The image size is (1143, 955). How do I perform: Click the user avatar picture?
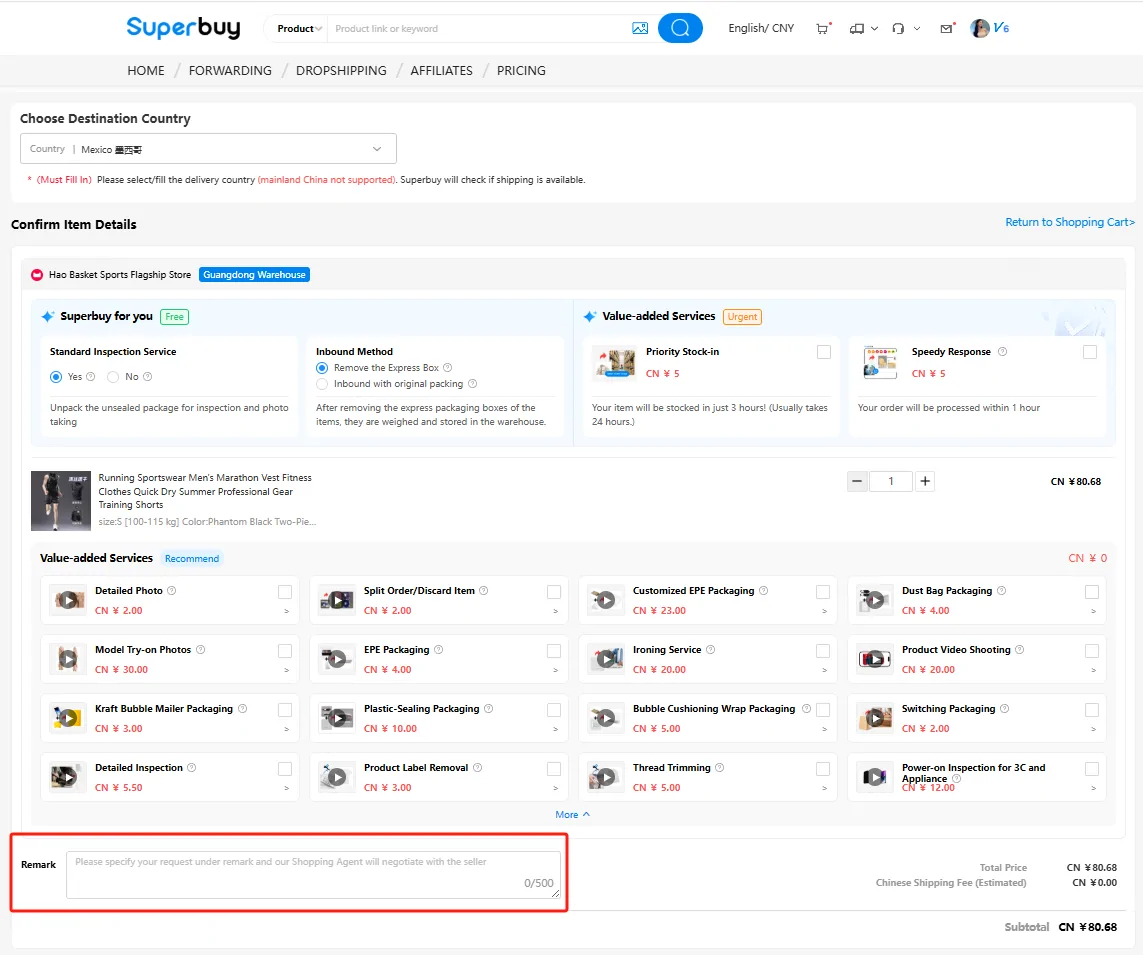tap(980, 28)
